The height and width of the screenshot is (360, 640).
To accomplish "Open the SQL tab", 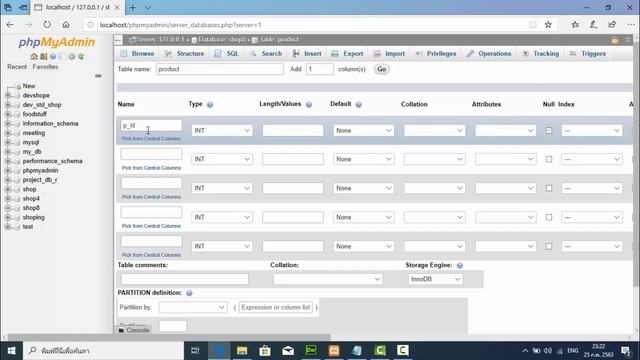I will click(227, 53).
